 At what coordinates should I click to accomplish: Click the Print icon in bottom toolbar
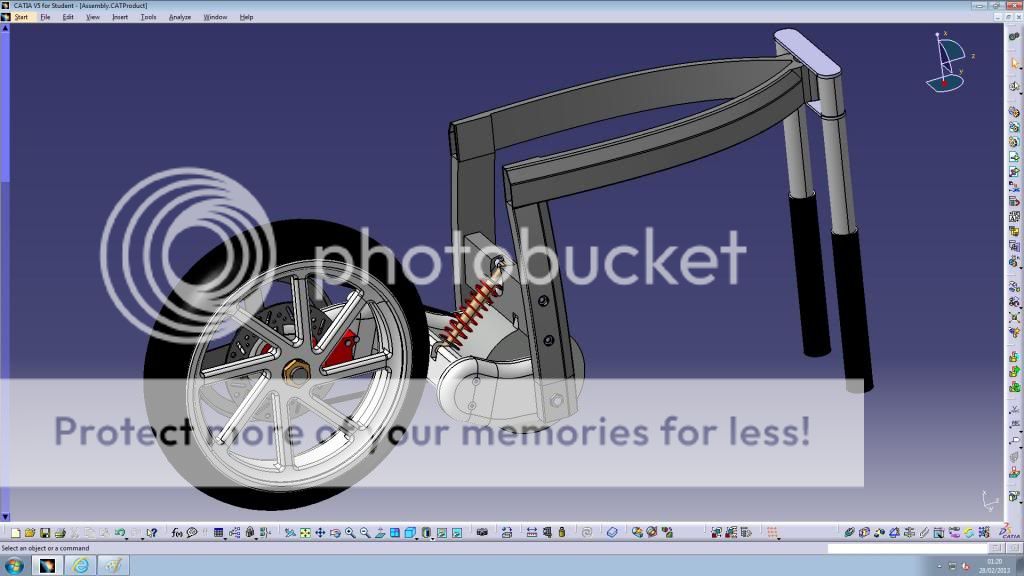pyautogui.click(x=60, y=533)
